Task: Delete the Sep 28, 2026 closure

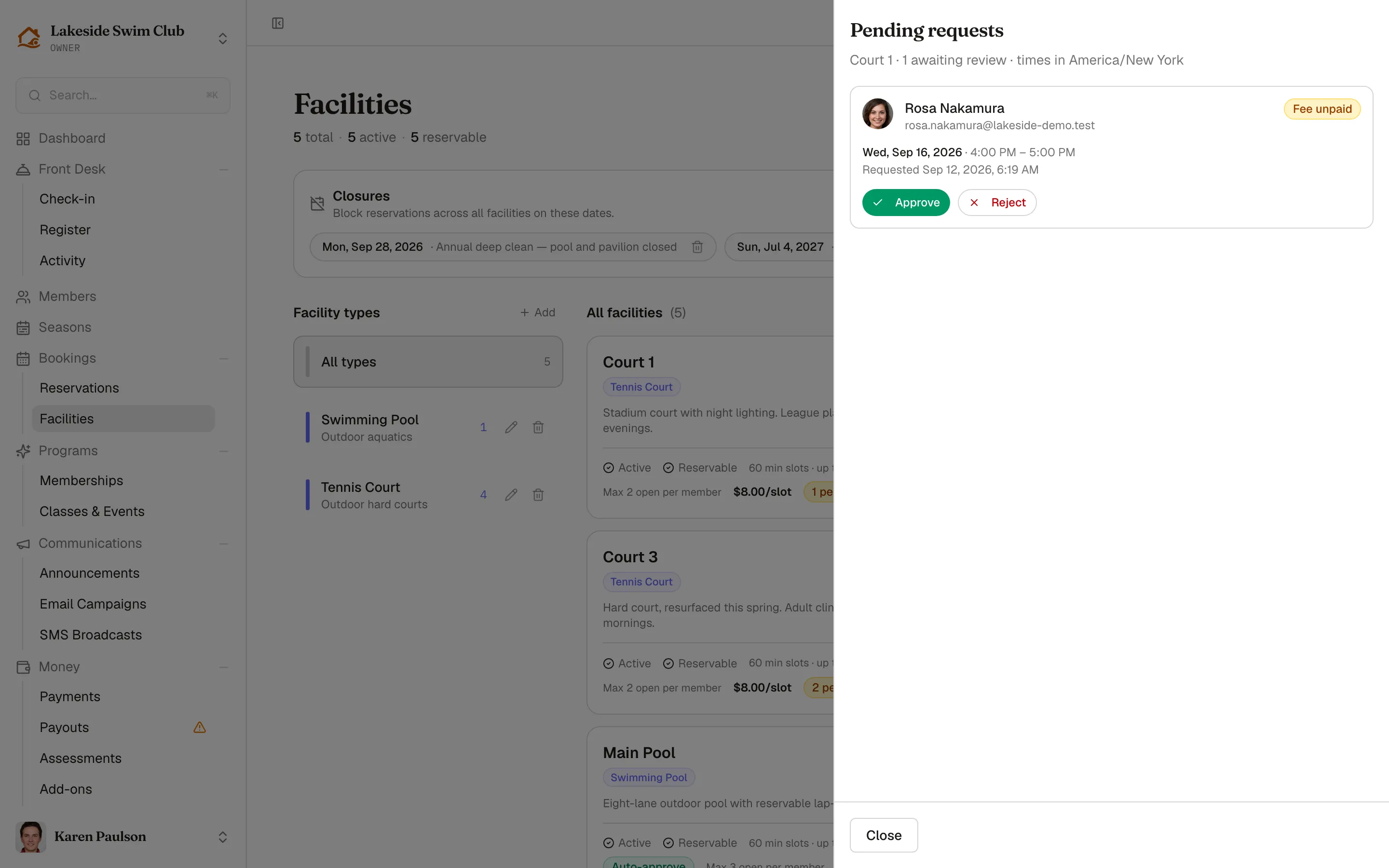Action: point(697,247)
